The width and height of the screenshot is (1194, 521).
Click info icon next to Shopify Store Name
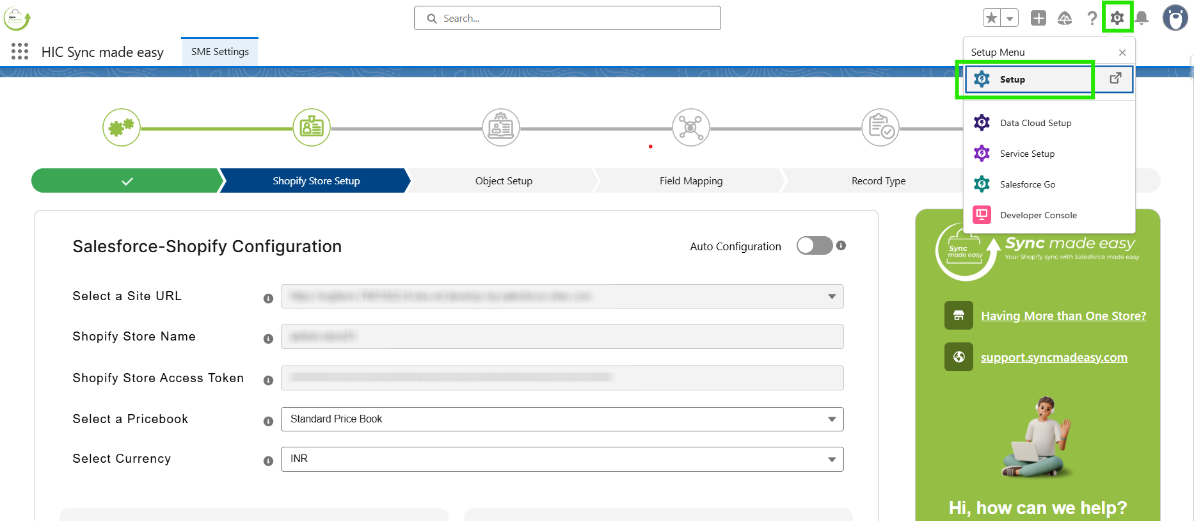pos(268,338)
